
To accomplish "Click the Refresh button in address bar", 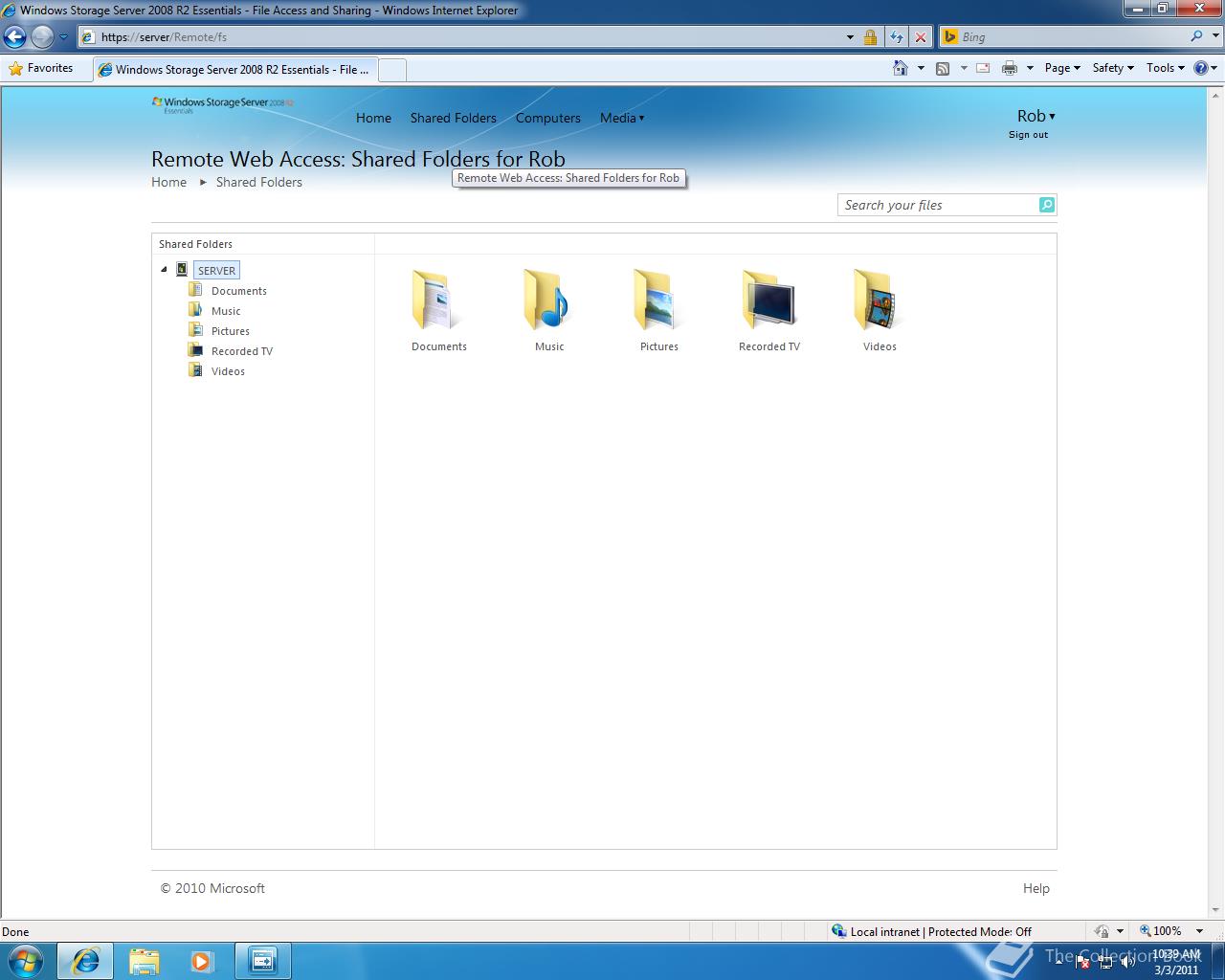I will 896,37.
